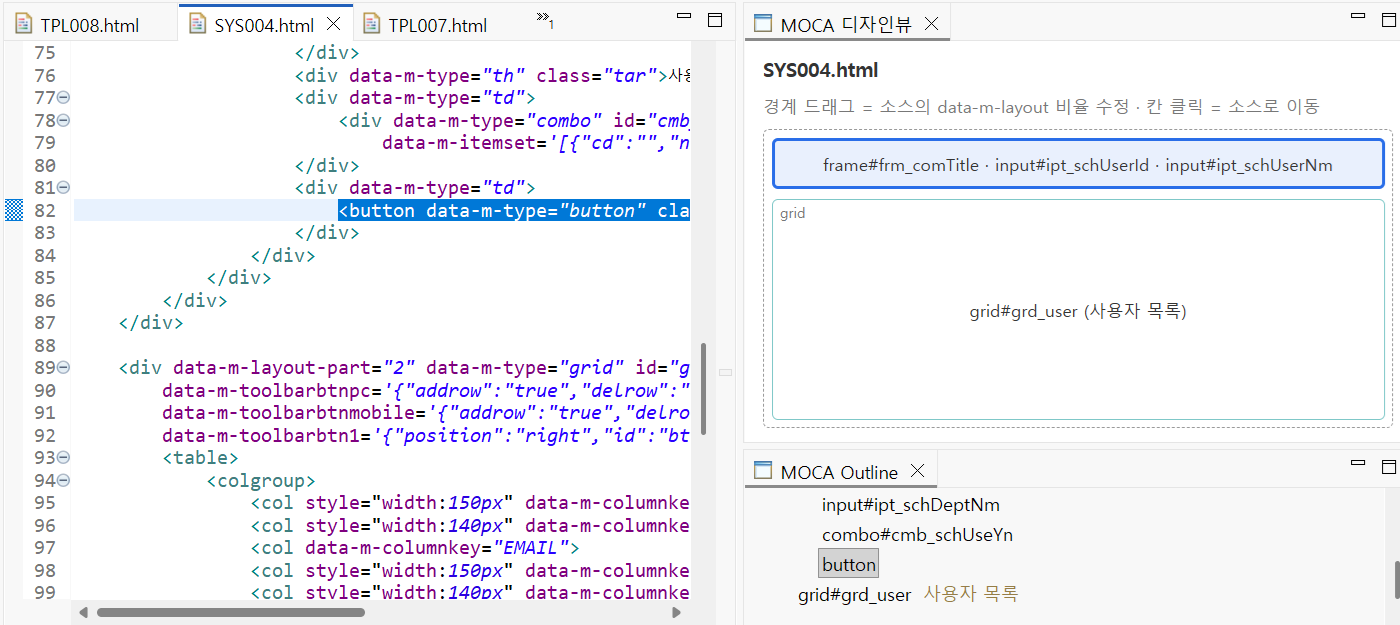The image size is (1400, 625).
Task: Close the MOCA 디자인뷰 view
Action: [931, 24]
